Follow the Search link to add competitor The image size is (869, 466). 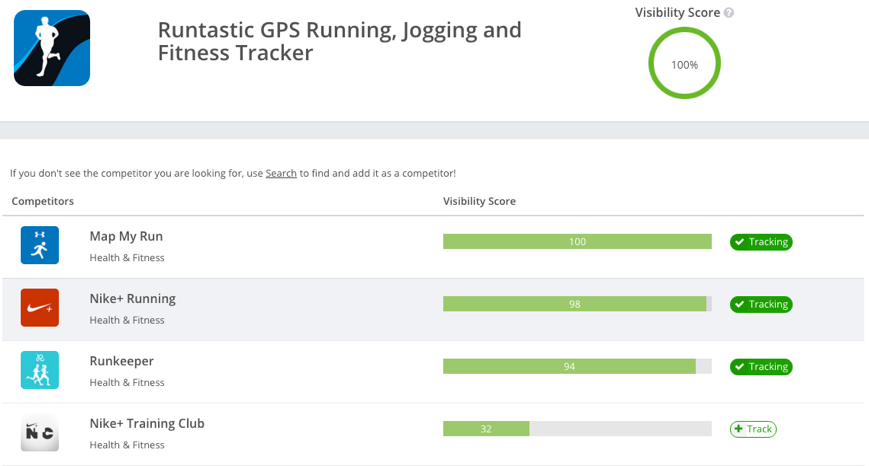[281, 173]
